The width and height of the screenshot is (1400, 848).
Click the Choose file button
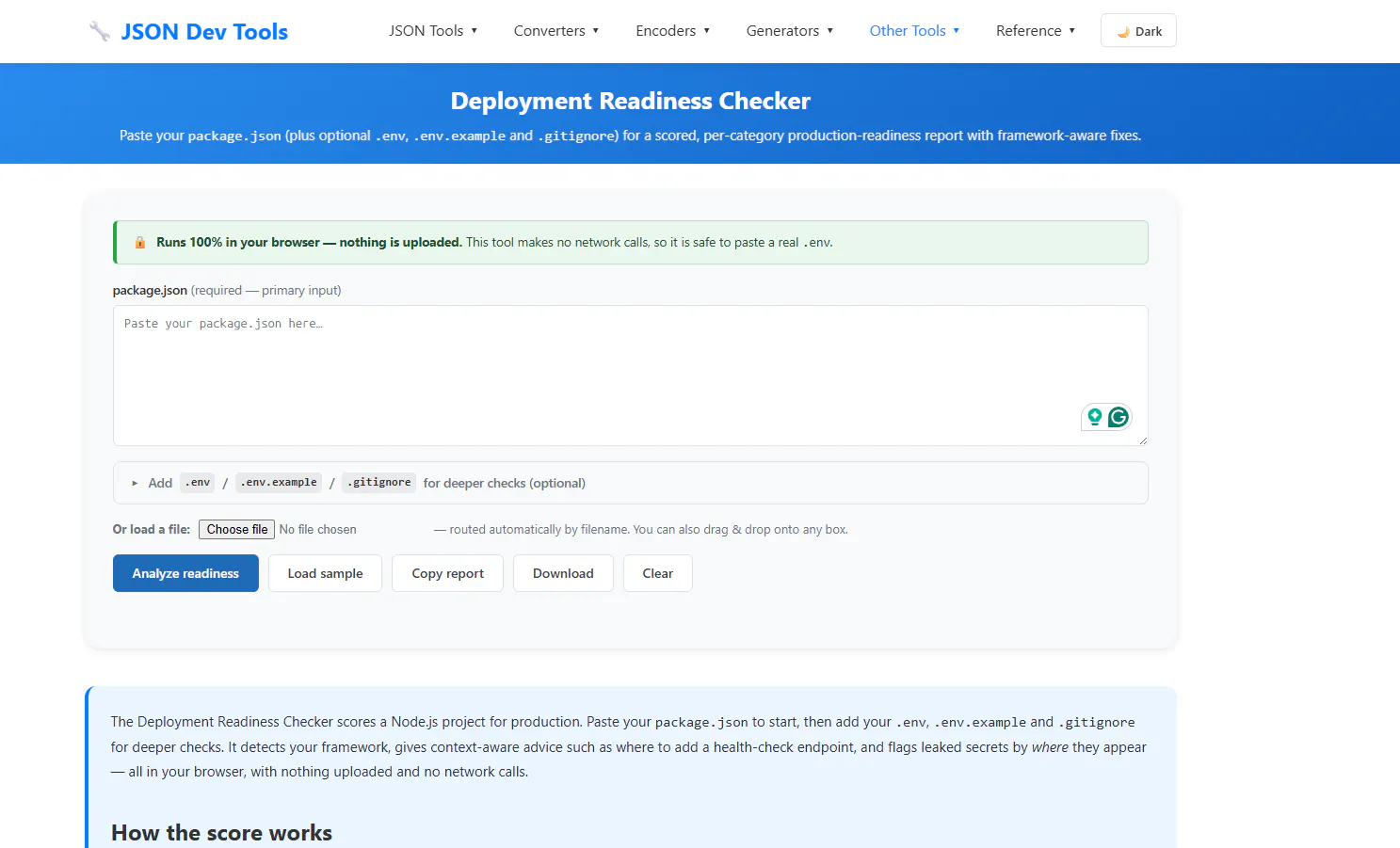[237, 530]
